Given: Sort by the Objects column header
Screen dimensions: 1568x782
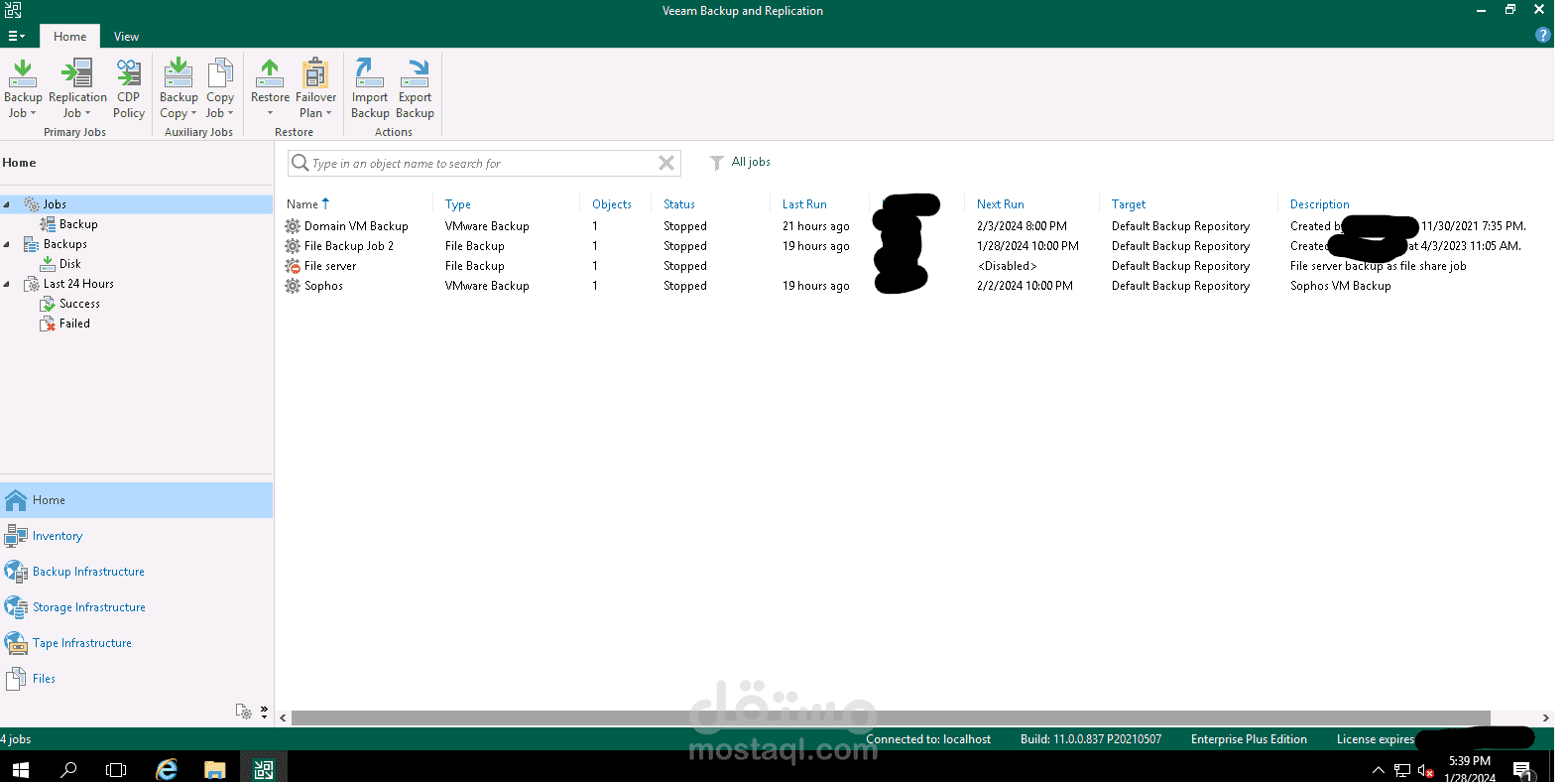Looking at the screenshot, I should coord(611,204).
